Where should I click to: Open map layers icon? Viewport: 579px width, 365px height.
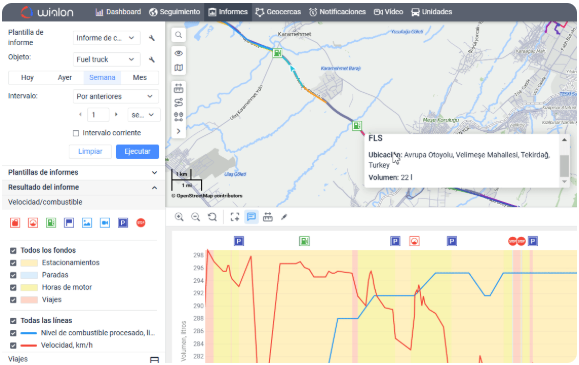178,68
